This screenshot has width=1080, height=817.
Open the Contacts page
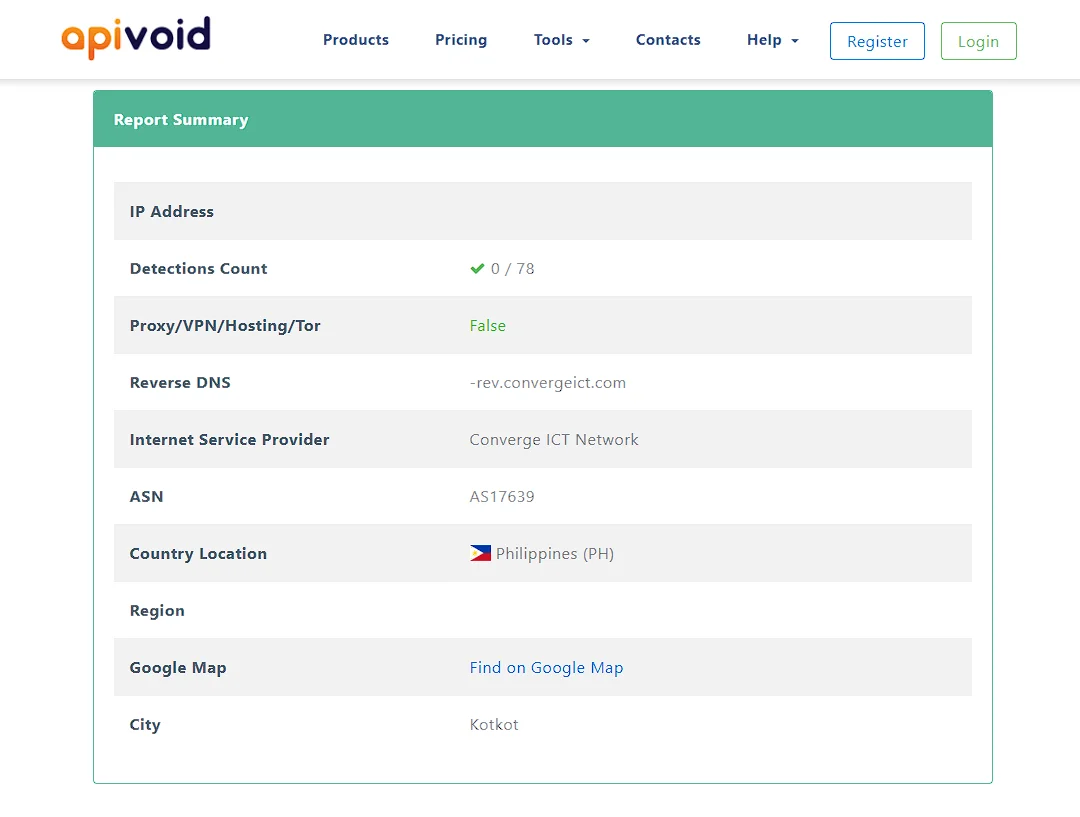click(x=668, y=40)
